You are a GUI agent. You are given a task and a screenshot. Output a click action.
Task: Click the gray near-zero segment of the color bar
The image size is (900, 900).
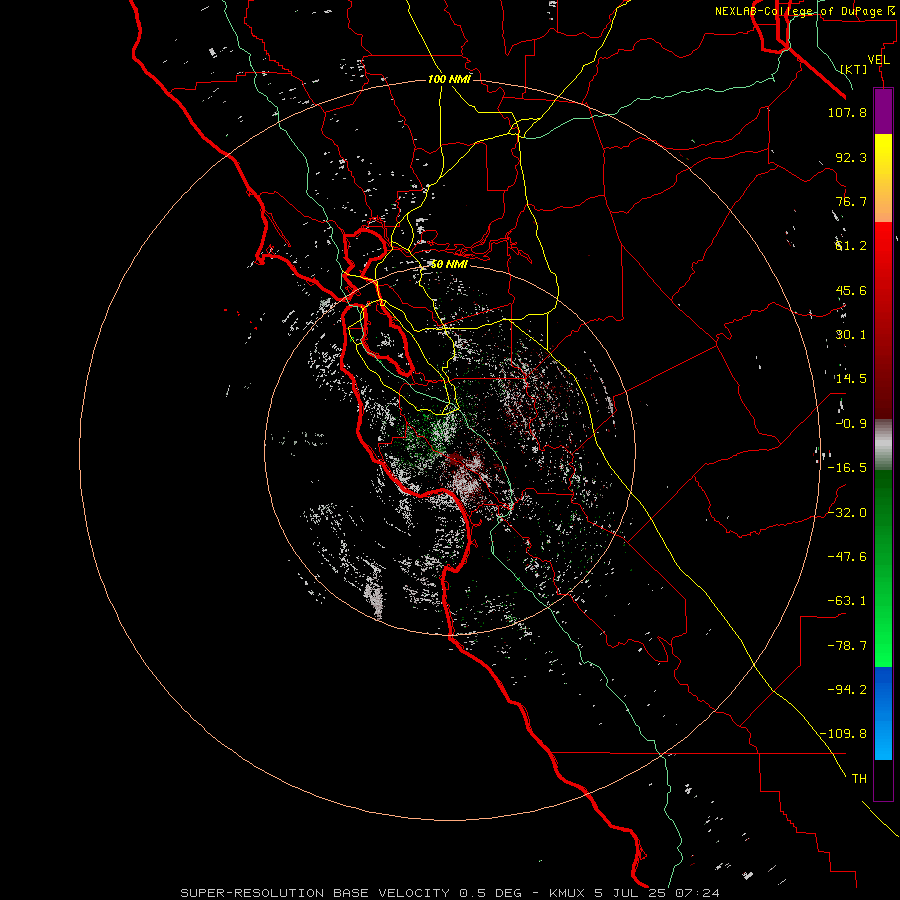(883, 445)
